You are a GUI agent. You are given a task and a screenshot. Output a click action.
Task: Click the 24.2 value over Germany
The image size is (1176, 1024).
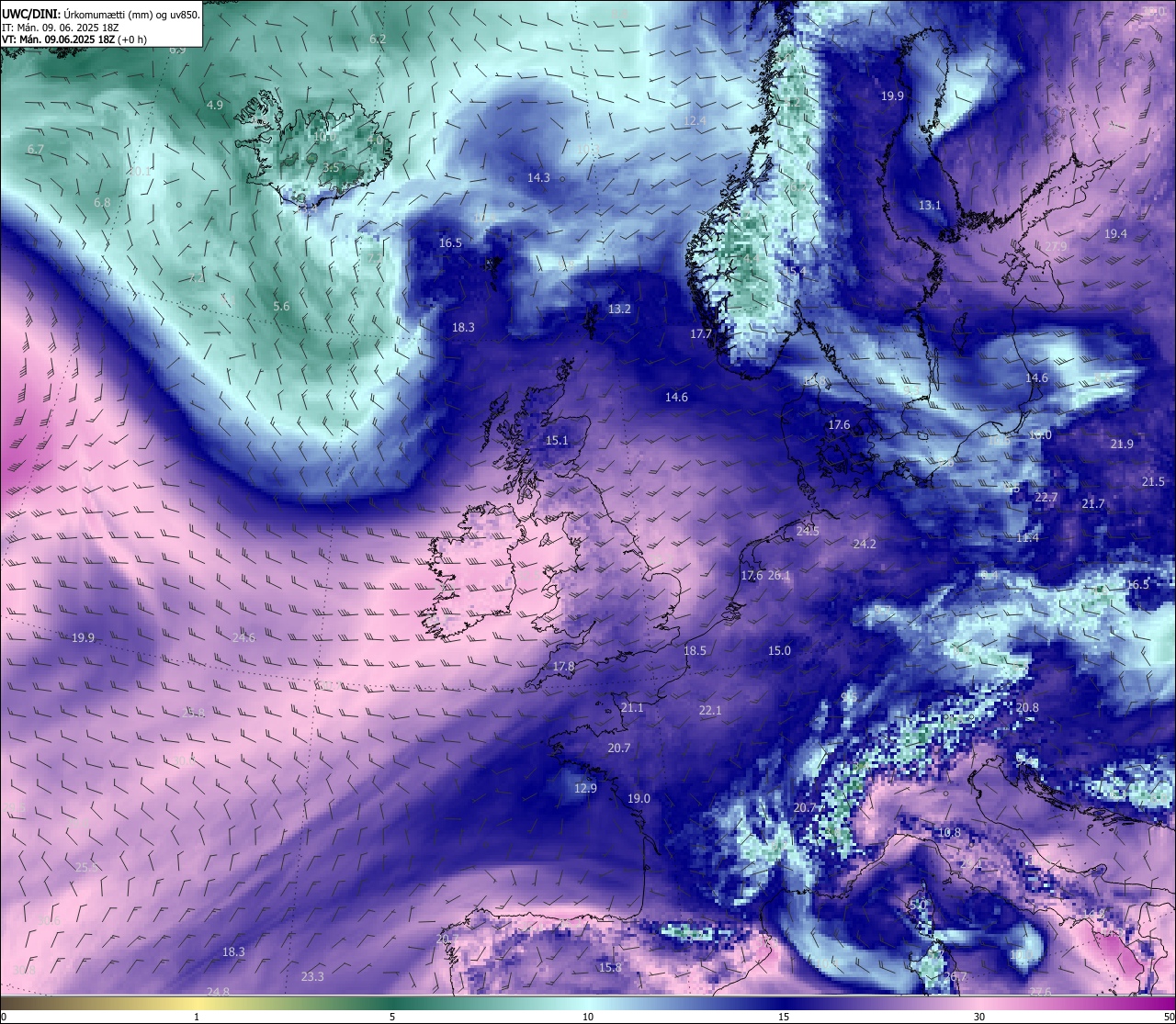click(865, 544)
